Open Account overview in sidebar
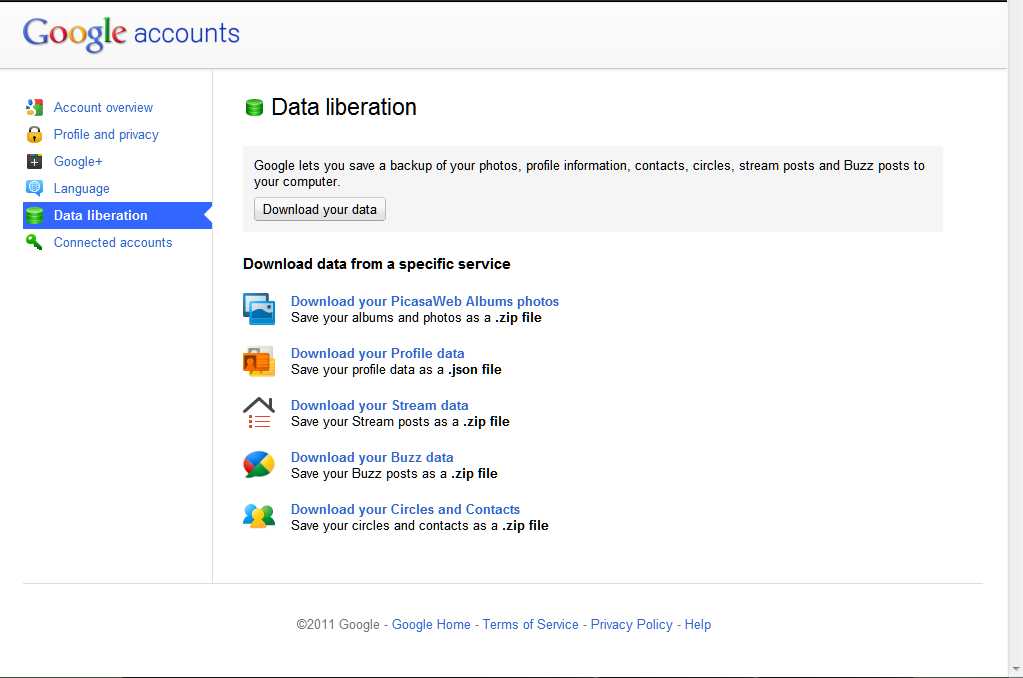The image size is (1023, 678). click(103, 108)
